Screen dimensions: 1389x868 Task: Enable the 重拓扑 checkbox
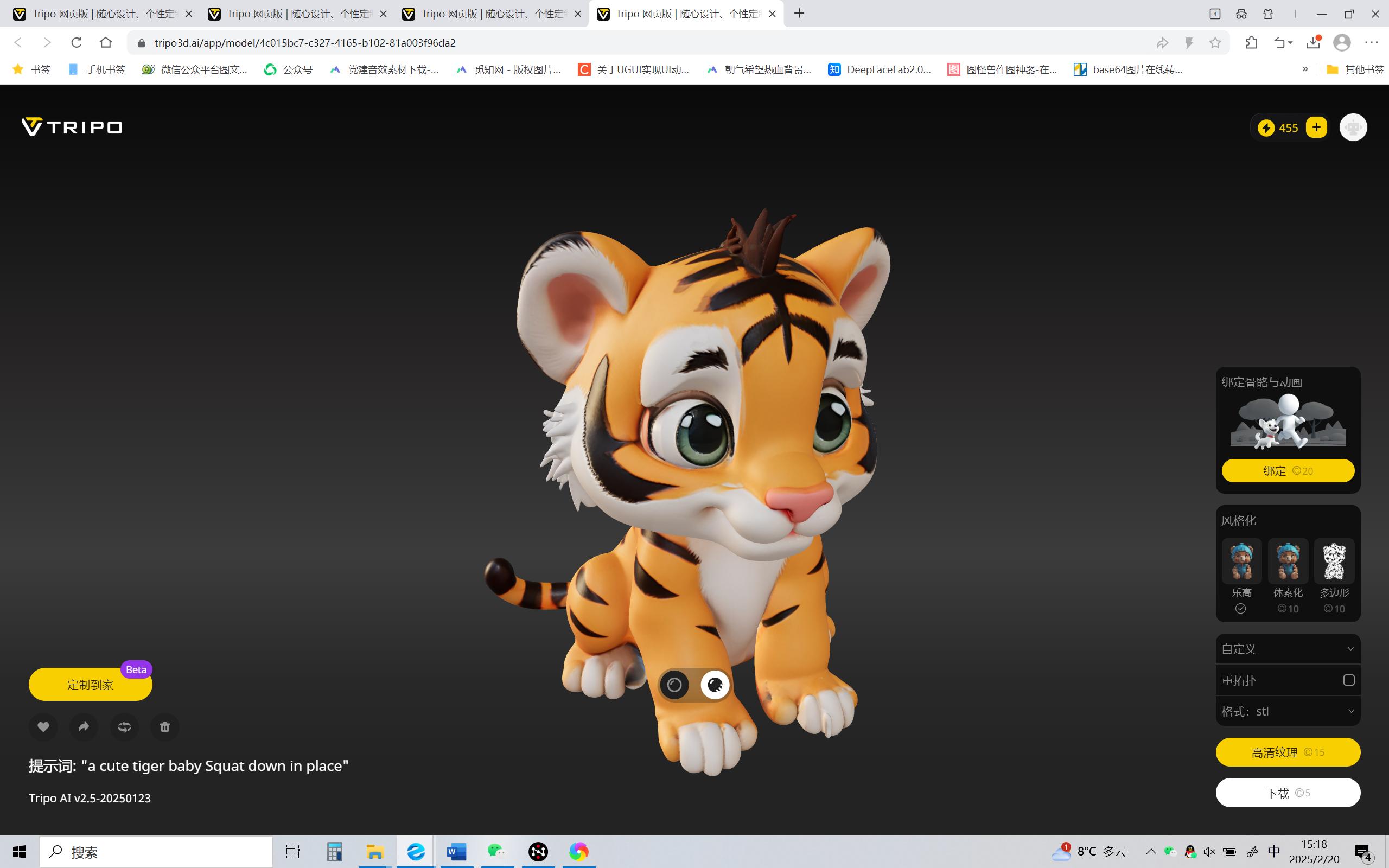click(1349, 680)
